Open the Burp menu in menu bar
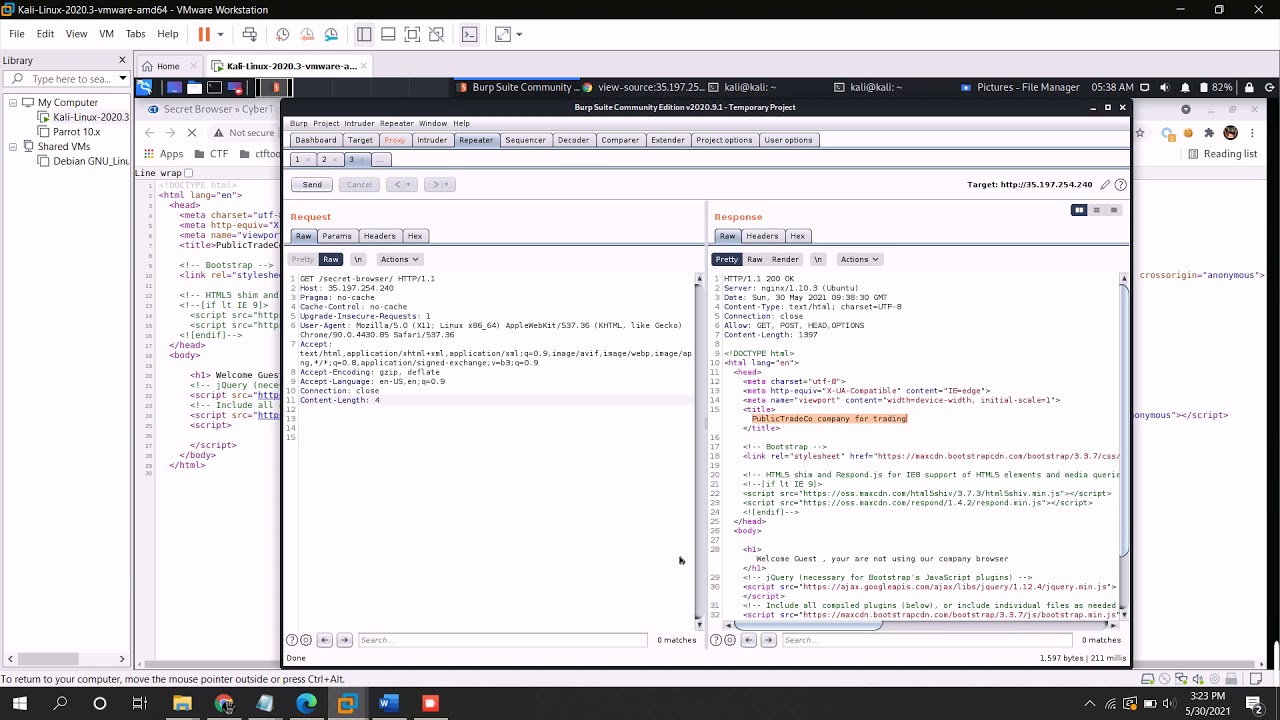1280x720 pixels. coord(299,123)
